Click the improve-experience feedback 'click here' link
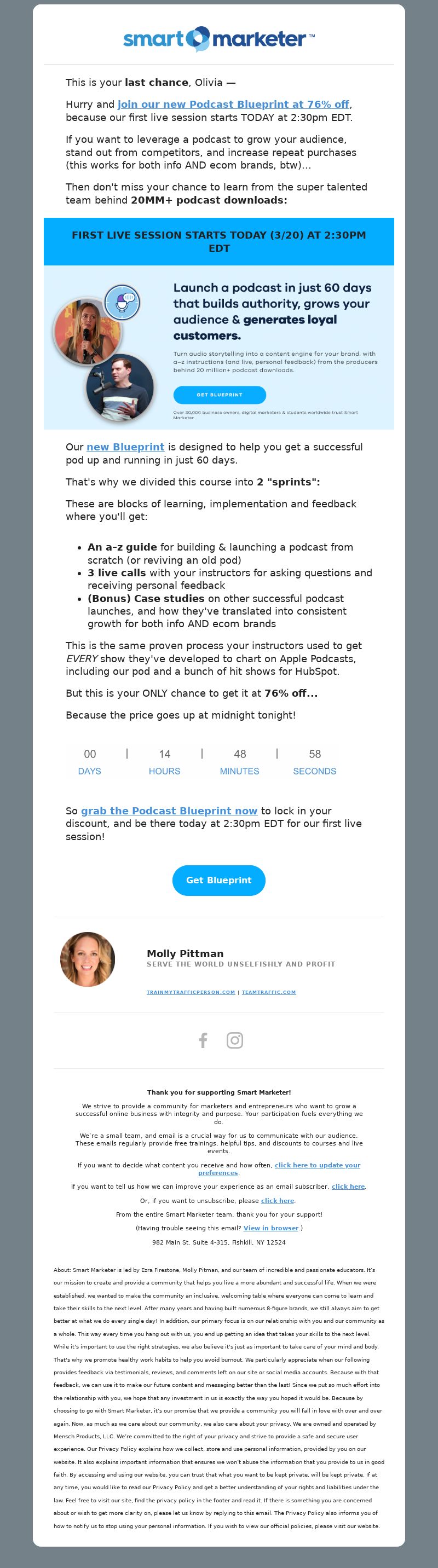438x1568 pixels. 348,1187
